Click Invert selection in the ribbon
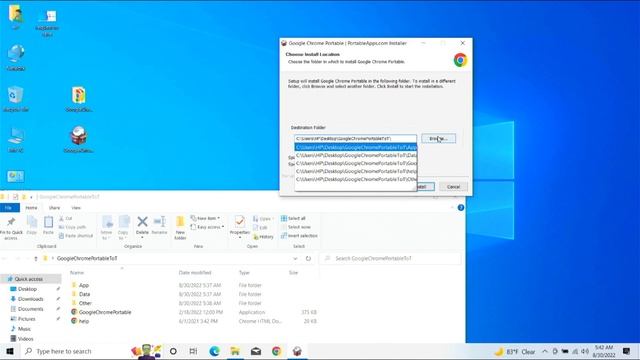 click(x=299, y=236)
